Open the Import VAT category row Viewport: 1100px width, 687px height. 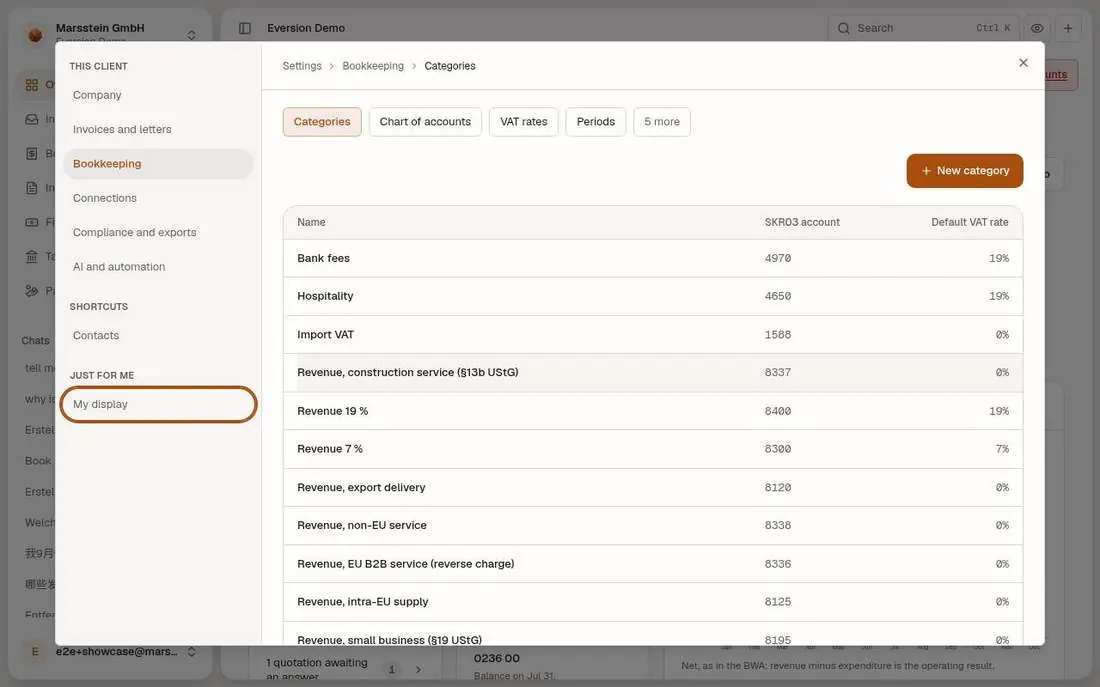pos(652,335)
